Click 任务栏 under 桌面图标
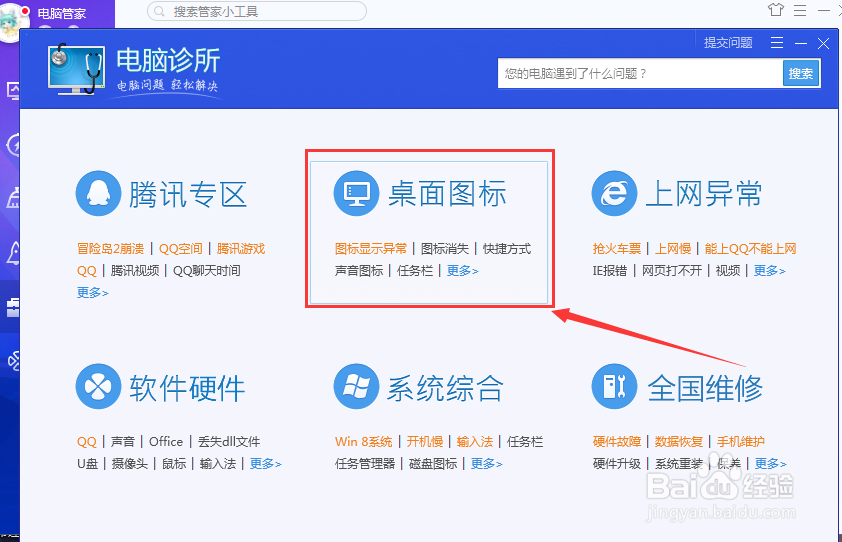Image resolution: width=842 pixels, height=542 pixels. [415, 271]
